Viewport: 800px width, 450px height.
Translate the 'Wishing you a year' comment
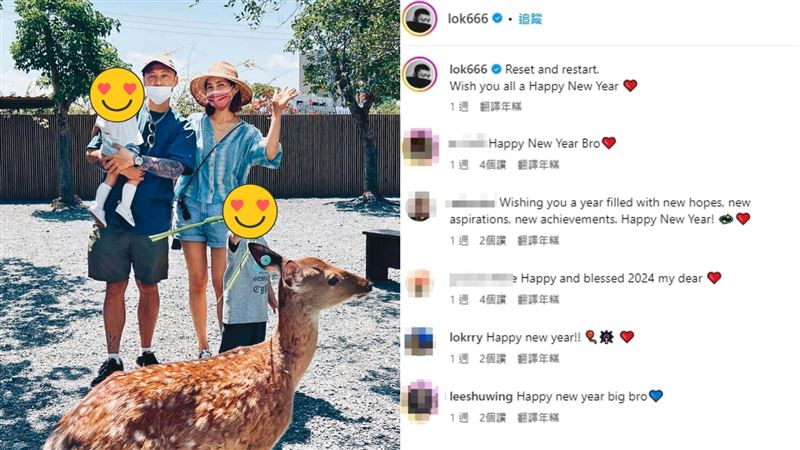click(538, 240)
